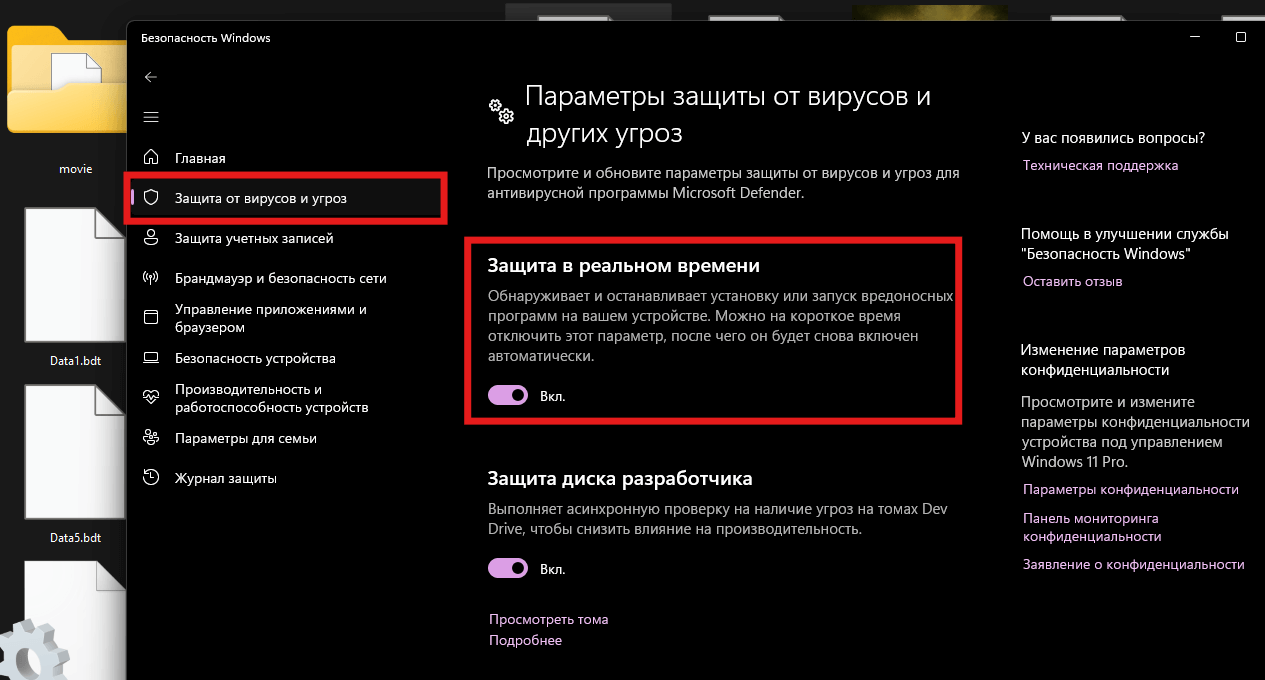Image resolution: width=1265 pixels, height=680 pixels.
Task: Turn off real-time protection toggle
Action: click(x=508, y=396)
